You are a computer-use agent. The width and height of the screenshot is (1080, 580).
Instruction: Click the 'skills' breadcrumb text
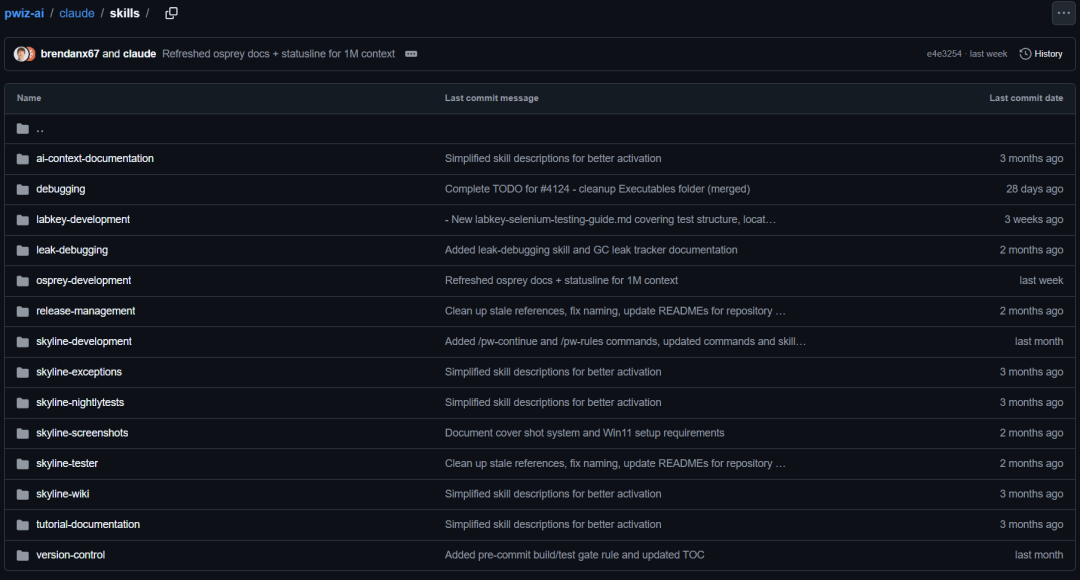tap(125, 13)
